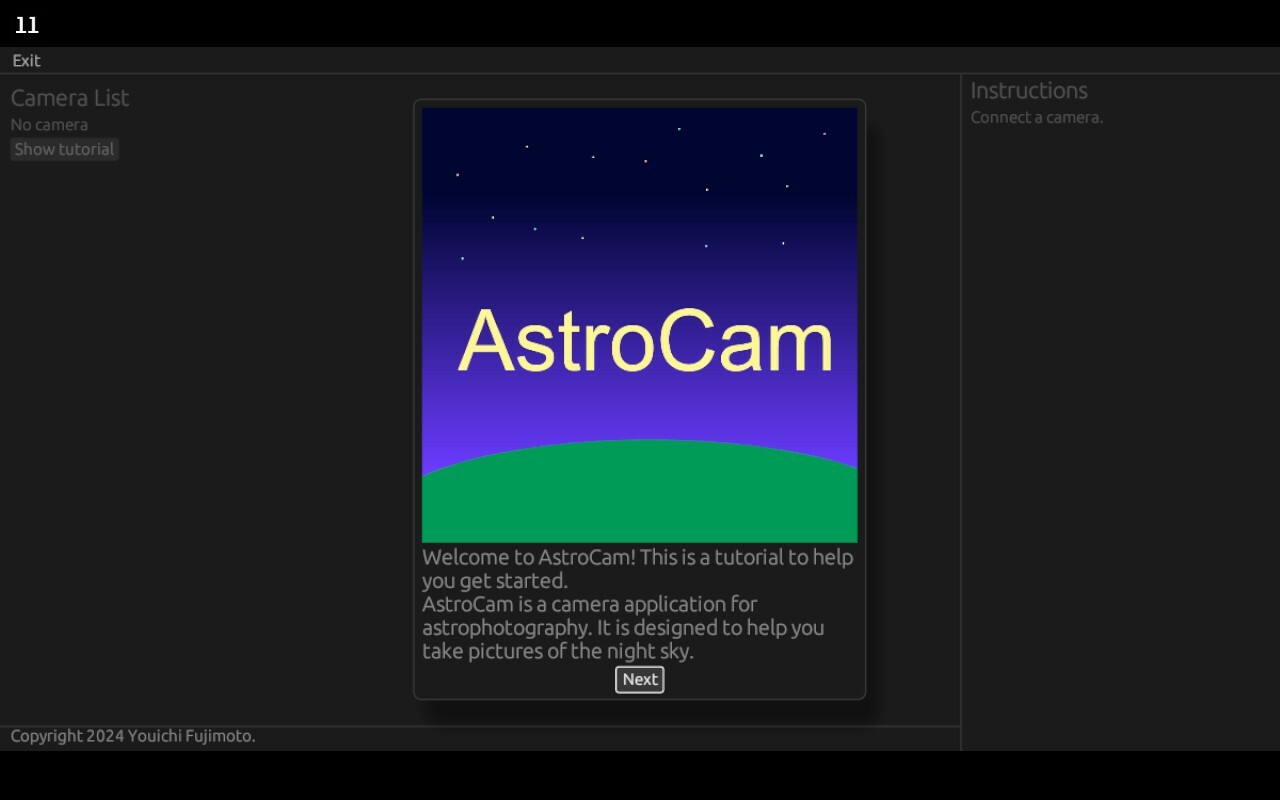Select the No camera entry
1280x800 pixels.
tap(48, 124)
